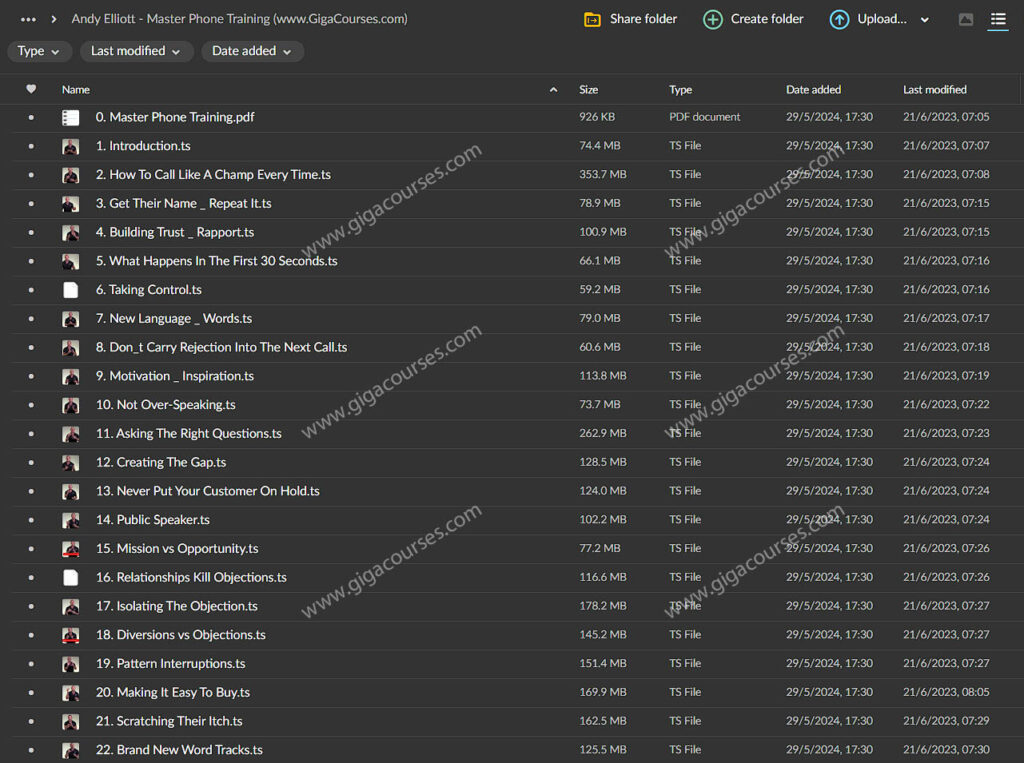Click the heart favourites column header icon
The image size is (1024, 763).
point(31,89)
